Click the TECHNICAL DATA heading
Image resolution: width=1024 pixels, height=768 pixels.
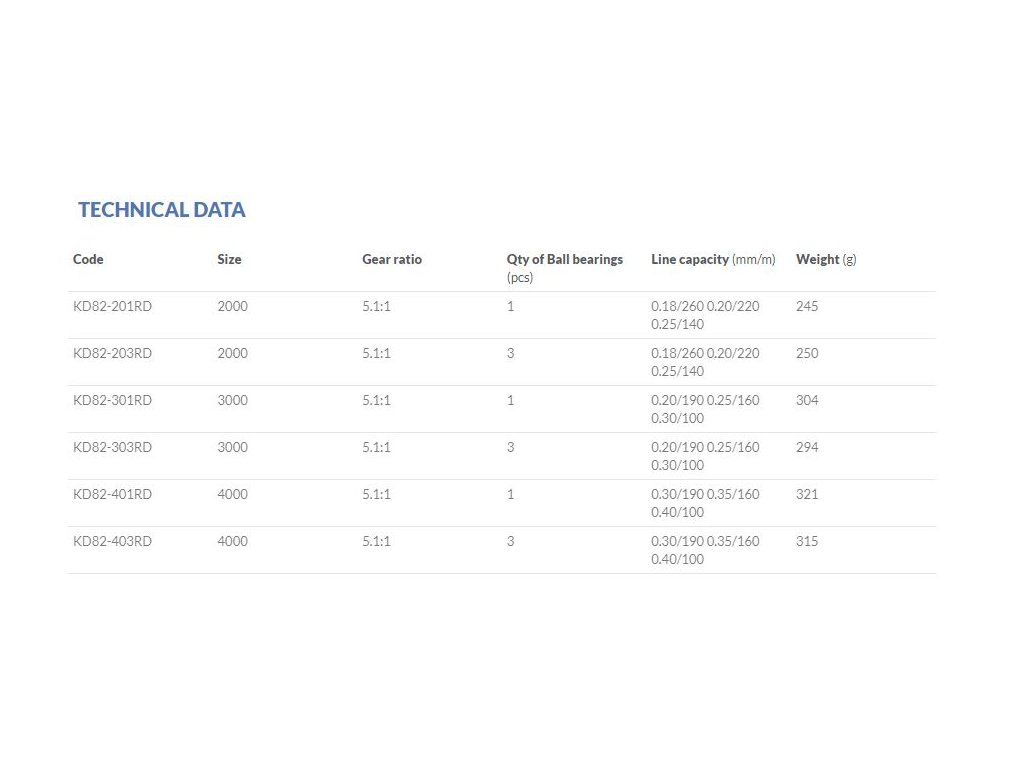coord(162,210)
